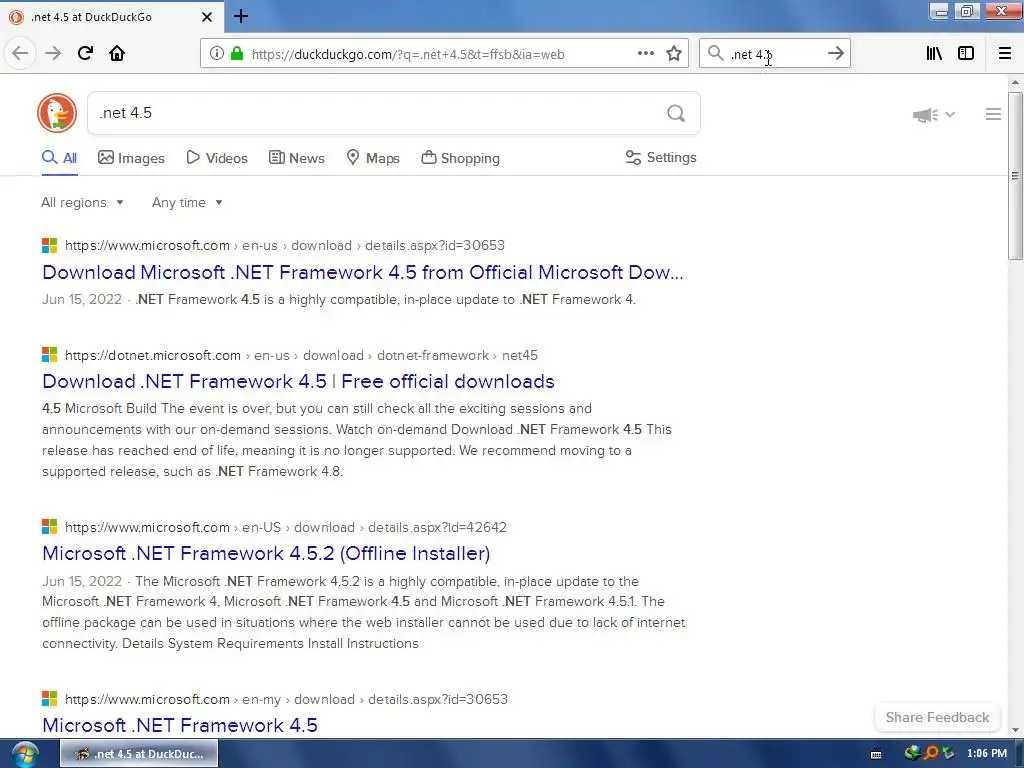Screen dimensions: 1024x768
Task: Toggle the sidebar view icon
Action: click(x=966, y=54)
